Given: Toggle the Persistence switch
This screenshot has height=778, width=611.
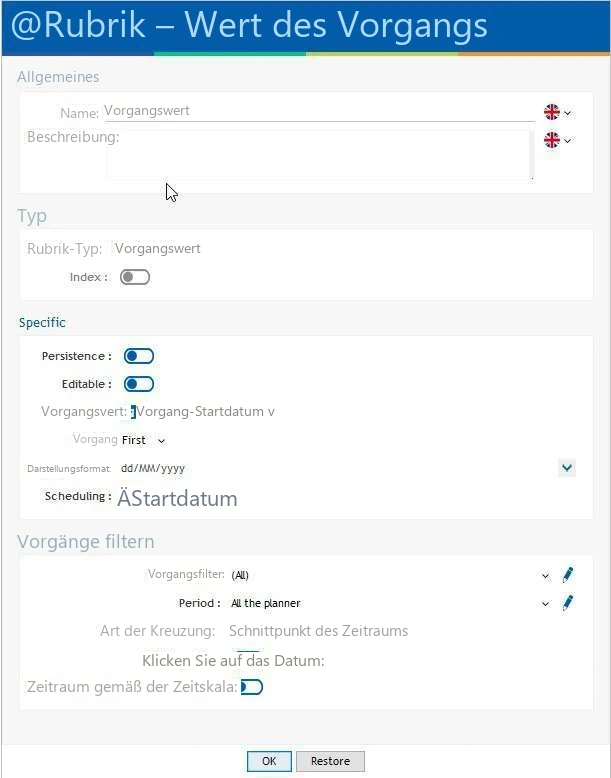Looking at the screenshot, I should tap(139, 356).
